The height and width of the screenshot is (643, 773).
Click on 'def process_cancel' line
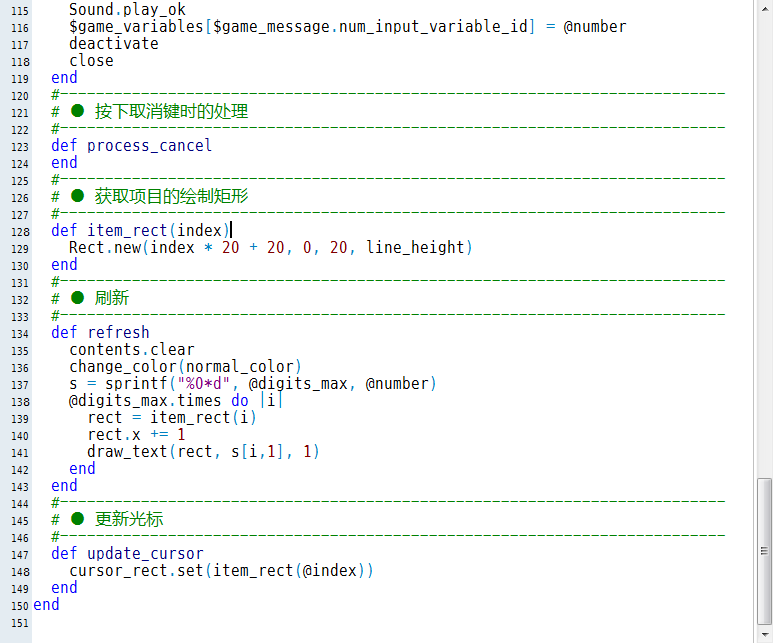pyautogui.click(x=131, y=145)
